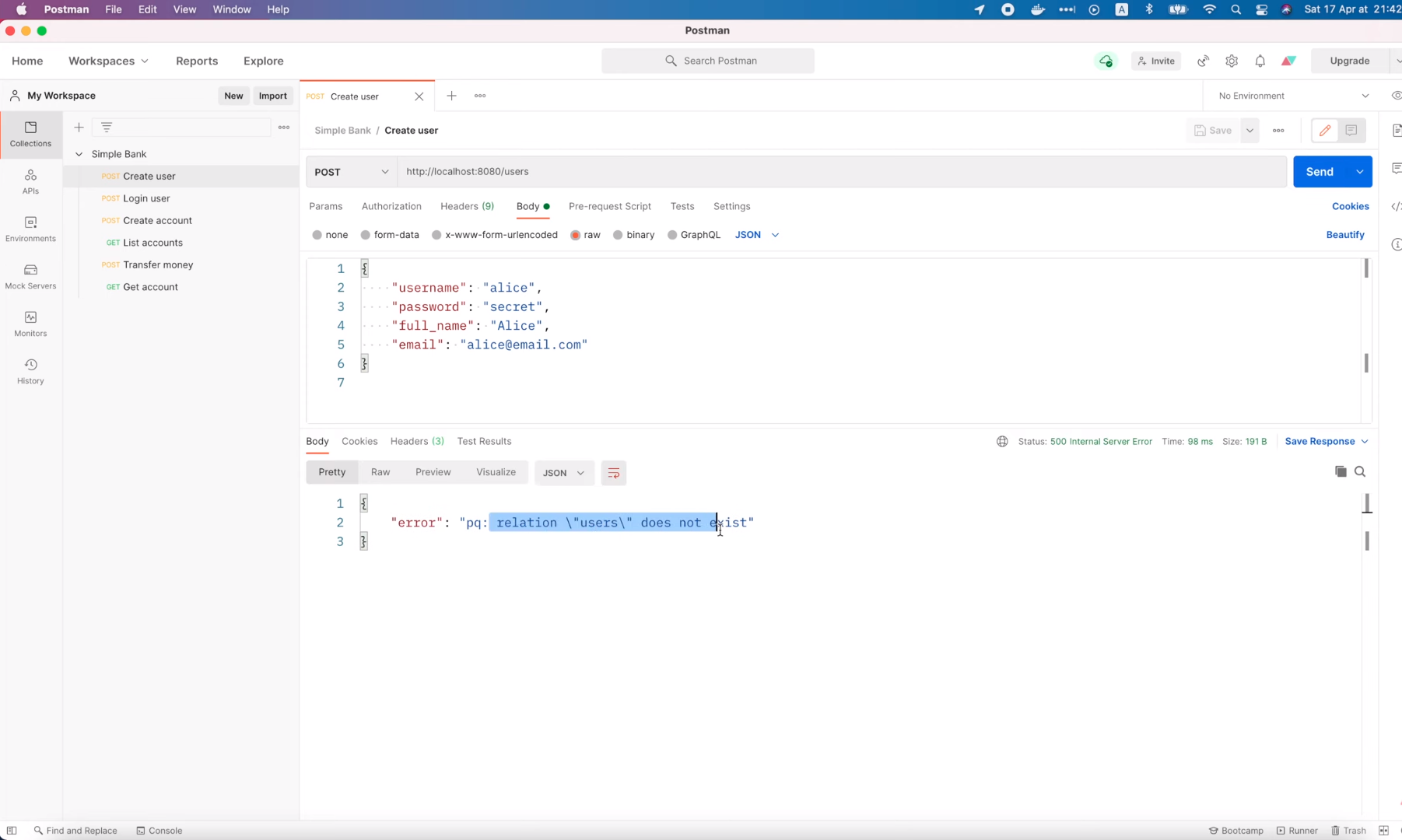Toggle response line wrap icon
The image size is (1402, 840).
pos(614,473)
